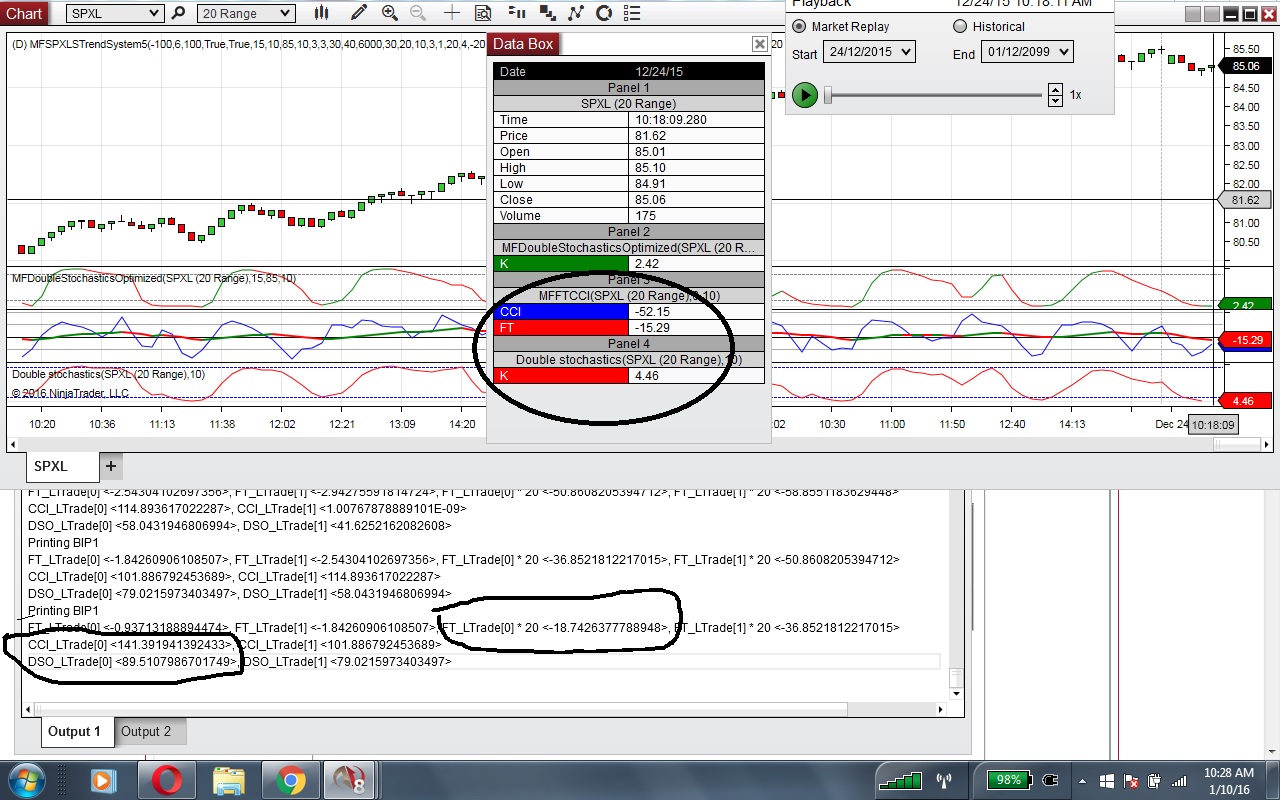Increase playback speed with up stepper
Screen dimensions: 1280x800
coord(1055,90)
